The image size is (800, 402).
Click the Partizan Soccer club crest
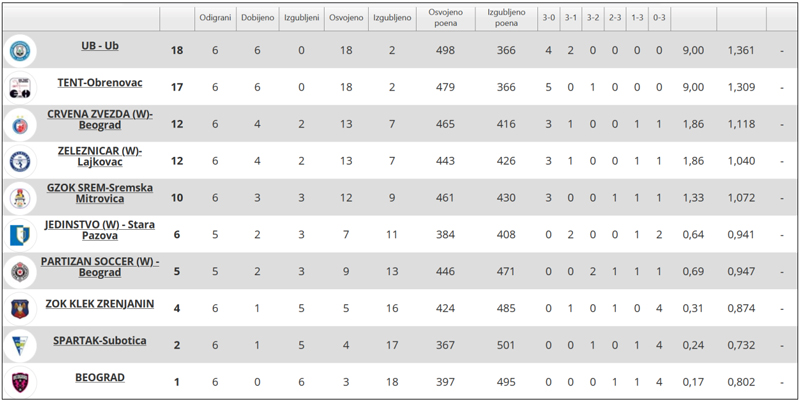click(x=20, y=272)
